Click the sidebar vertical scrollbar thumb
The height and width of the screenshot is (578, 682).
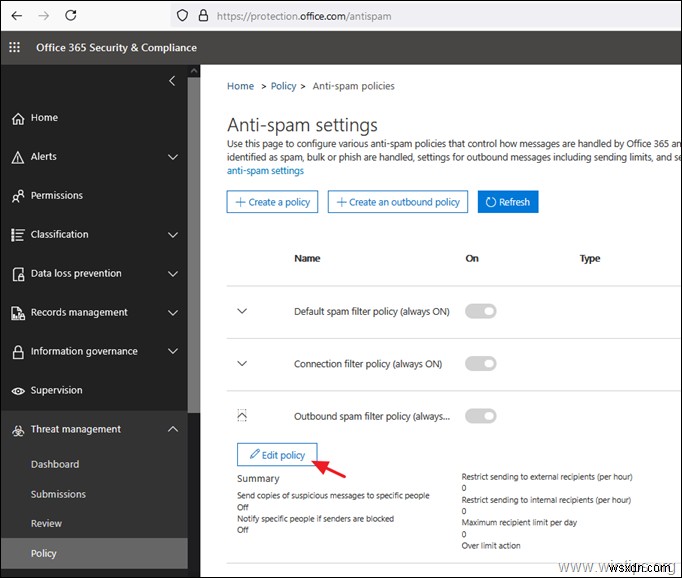pos(194,244)
